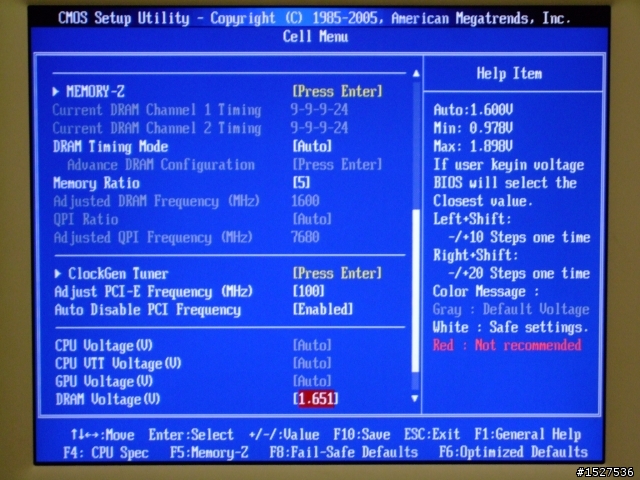The height and width of the screenshot is (480, 640).
Task: Select the MEMORY-Z [Press Enter] value
Action: [x=338, y=91]
